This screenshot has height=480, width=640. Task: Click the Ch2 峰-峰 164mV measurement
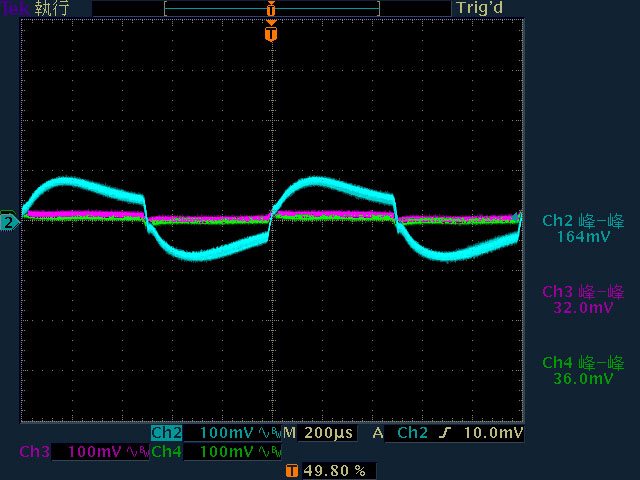pos(583,228)
